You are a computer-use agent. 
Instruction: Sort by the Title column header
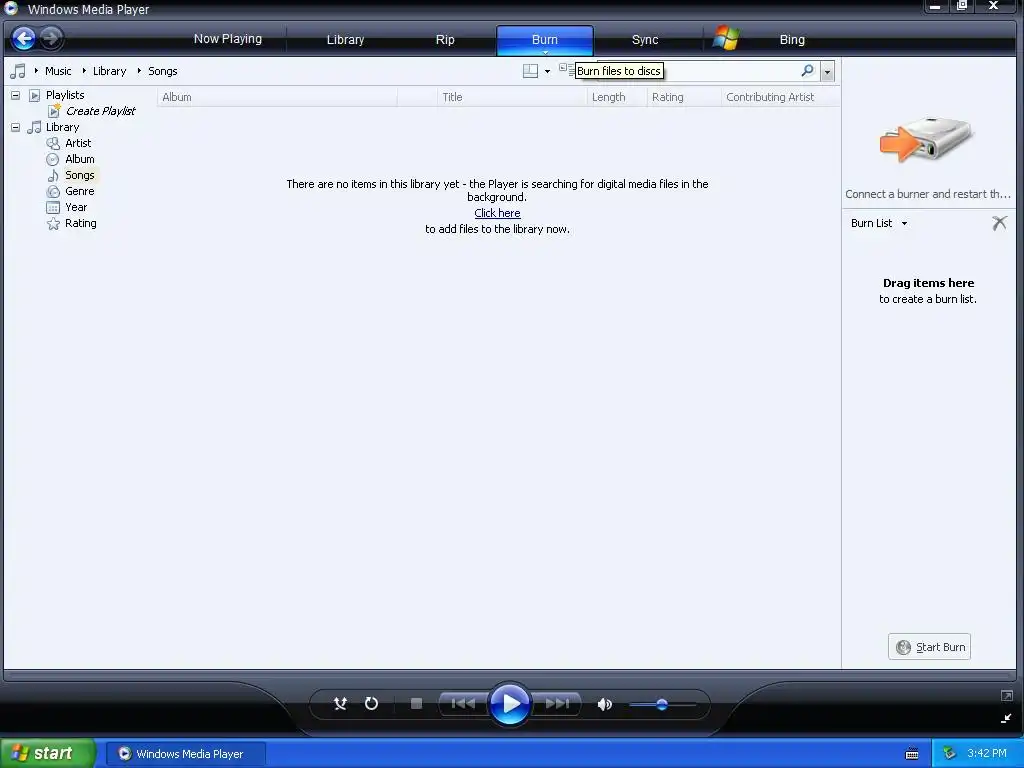click(512, 97)
